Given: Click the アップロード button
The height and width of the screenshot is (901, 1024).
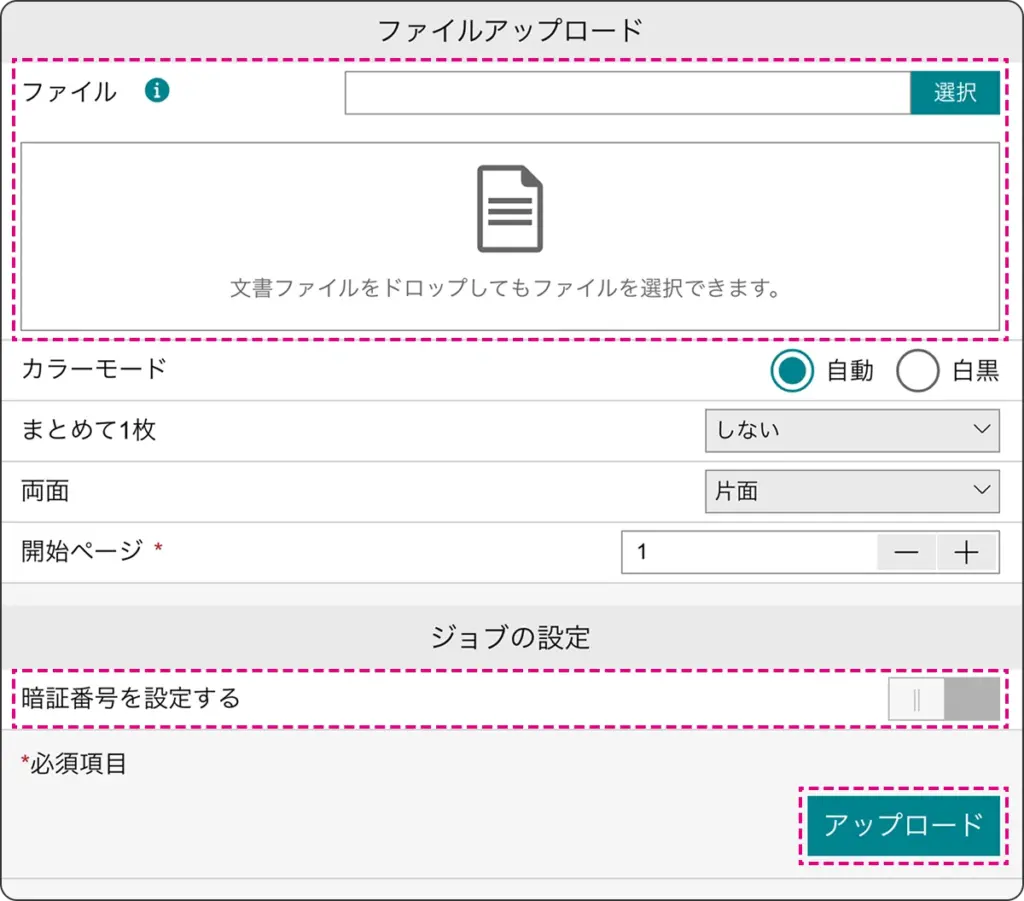Looking at the screenshot, I should pyautogui.click(x=903, y=825).
